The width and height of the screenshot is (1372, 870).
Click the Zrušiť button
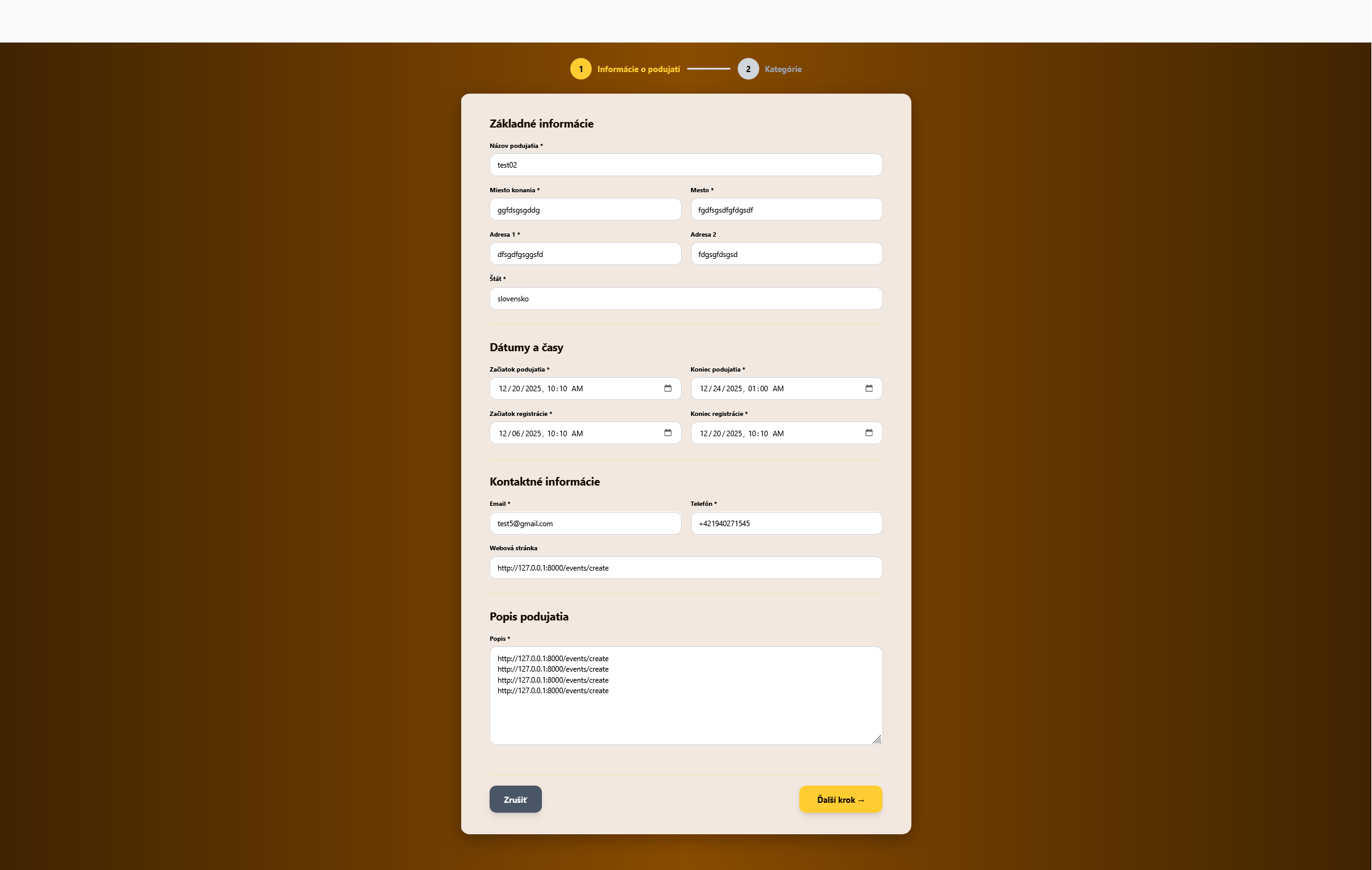(515, 799)
